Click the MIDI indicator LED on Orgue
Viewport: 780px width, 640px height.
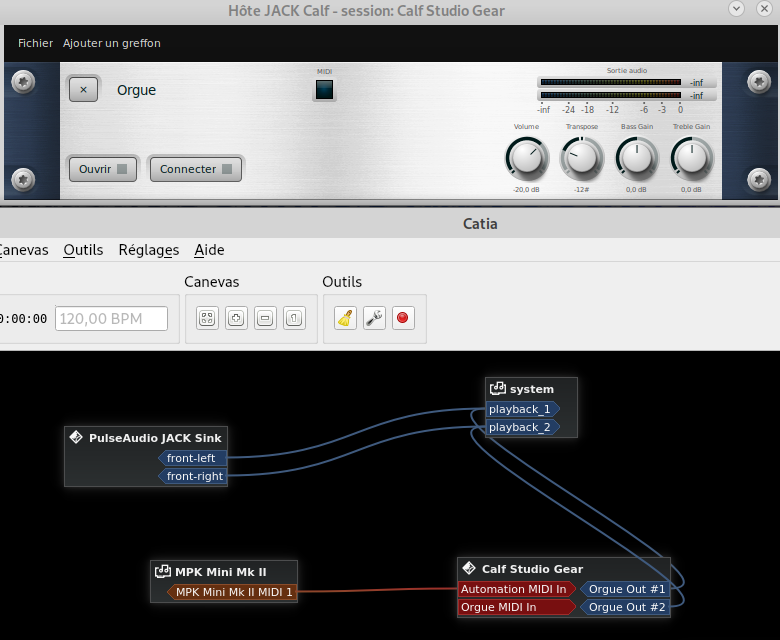click(324, 90)
